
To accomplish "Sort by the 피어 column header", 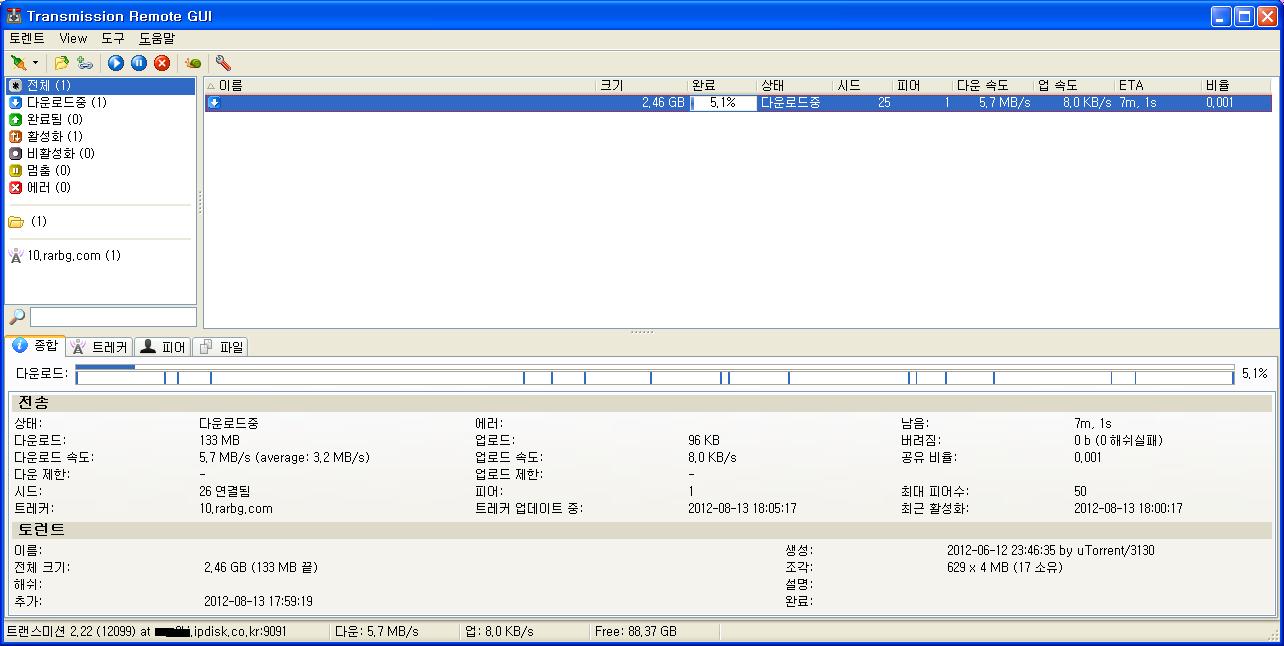I will pyautogui.click(x=922, y=86).
